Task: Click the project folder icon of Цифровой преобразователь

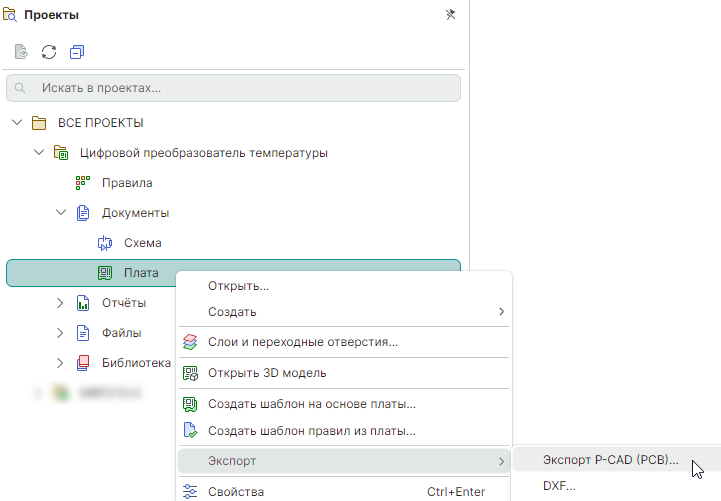Action: click(61, 153)
